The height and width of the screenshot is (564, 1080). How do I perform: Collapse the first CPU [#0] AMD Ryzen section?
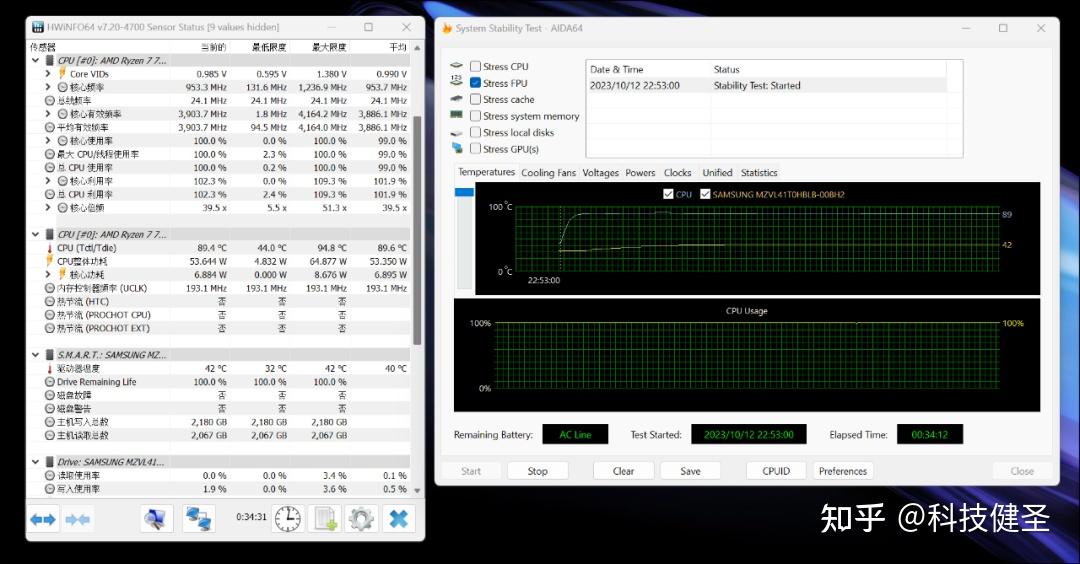[x=36, y=61]
